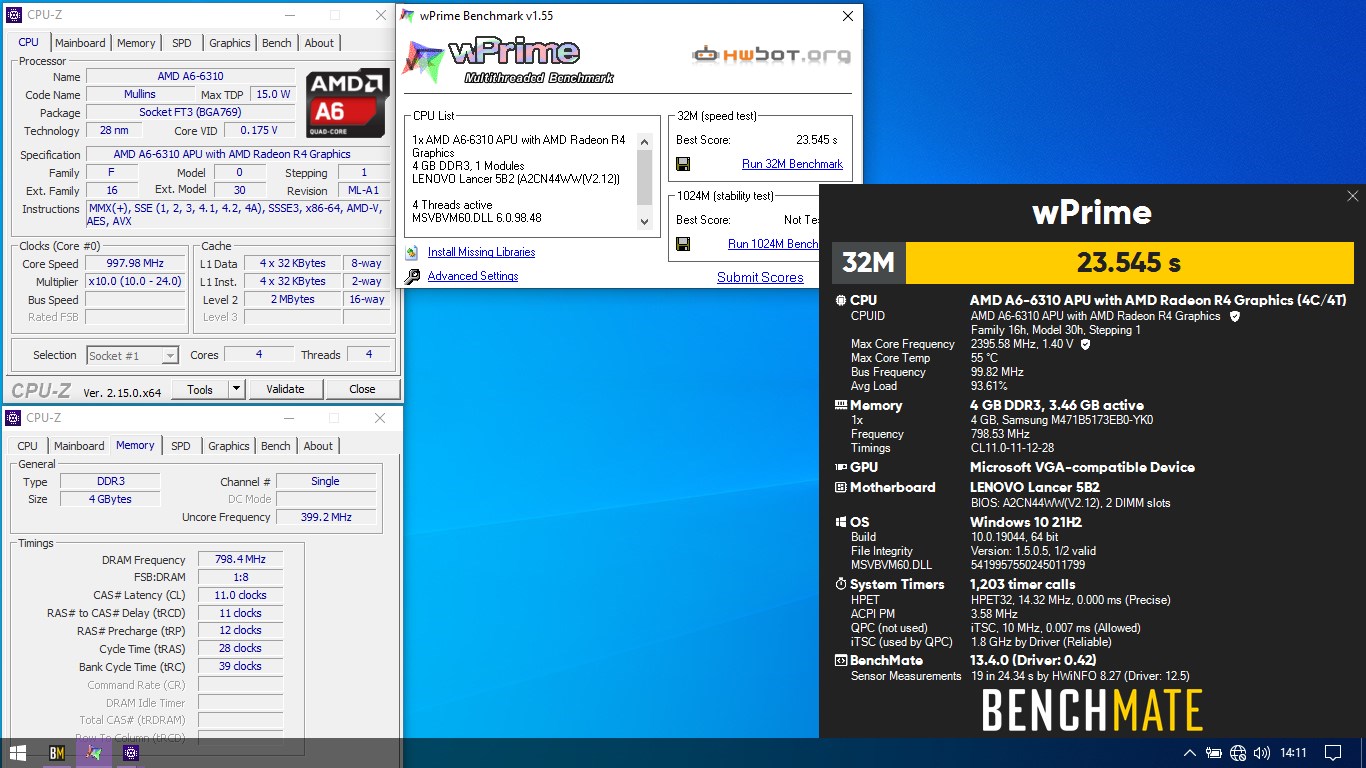
Task: Click the DRAM Frequency value 798.4 MHz
Action: coord(240,560)
